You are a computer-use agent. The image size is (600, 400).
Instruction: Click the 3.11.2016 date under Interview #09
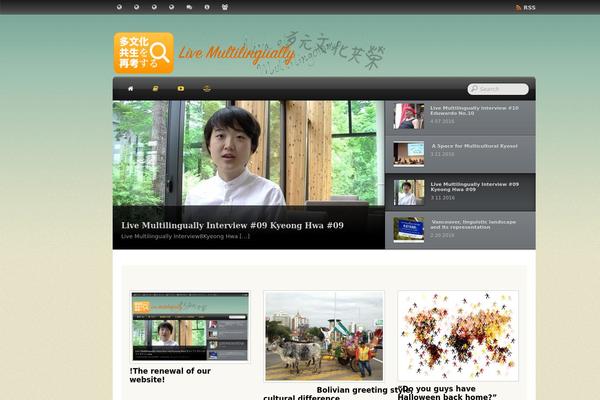click(442, 198)
